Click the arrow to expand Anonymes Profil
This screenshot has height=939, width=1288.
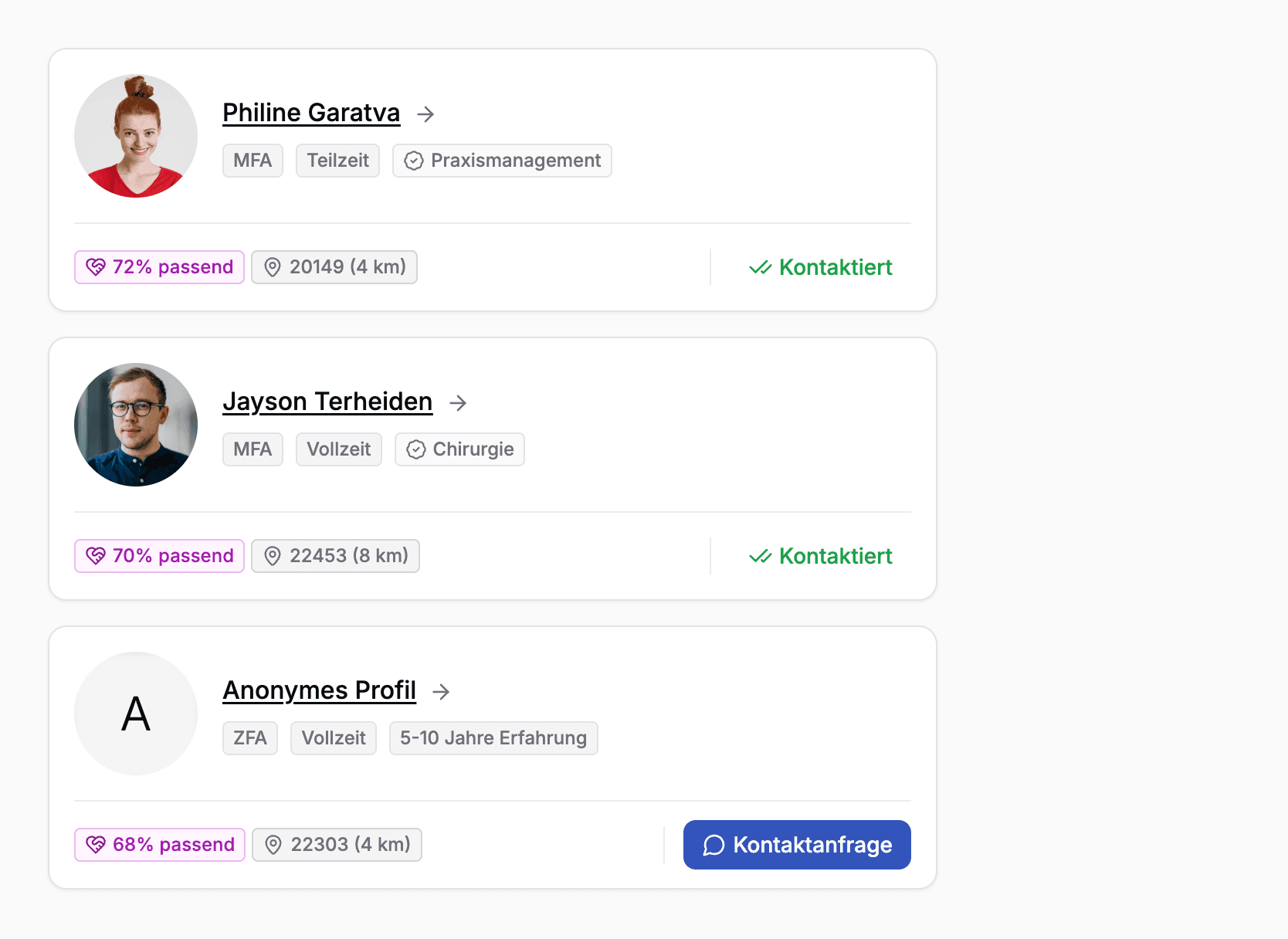point(442,692)
